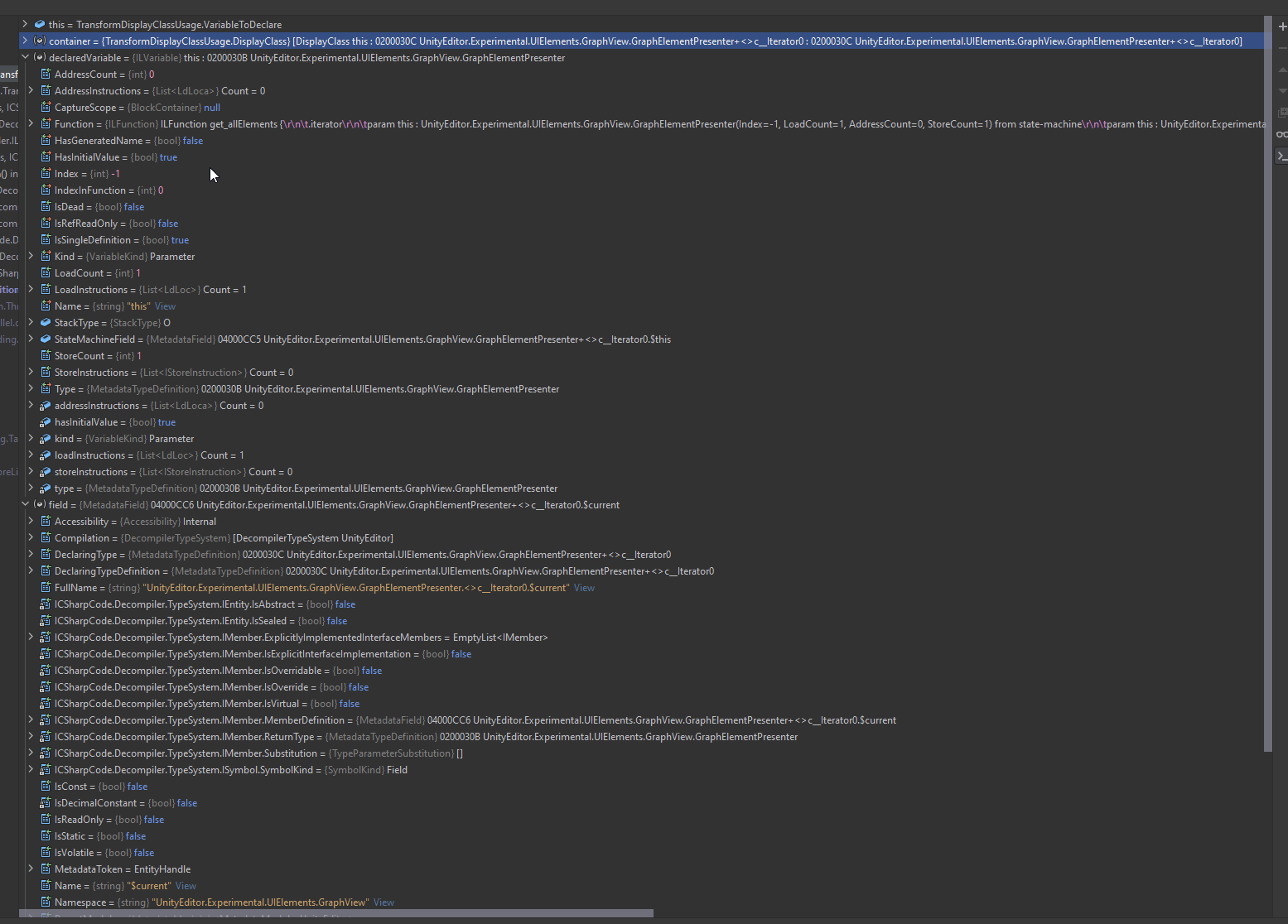Click the move-down arrow icon on right sidebar

coord(1282,91)
